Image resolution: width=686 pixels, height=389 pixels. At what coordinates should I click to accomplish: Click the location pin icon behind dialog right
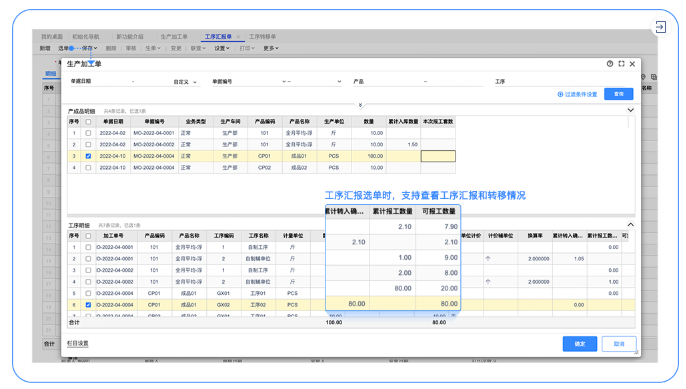(644, 77)
